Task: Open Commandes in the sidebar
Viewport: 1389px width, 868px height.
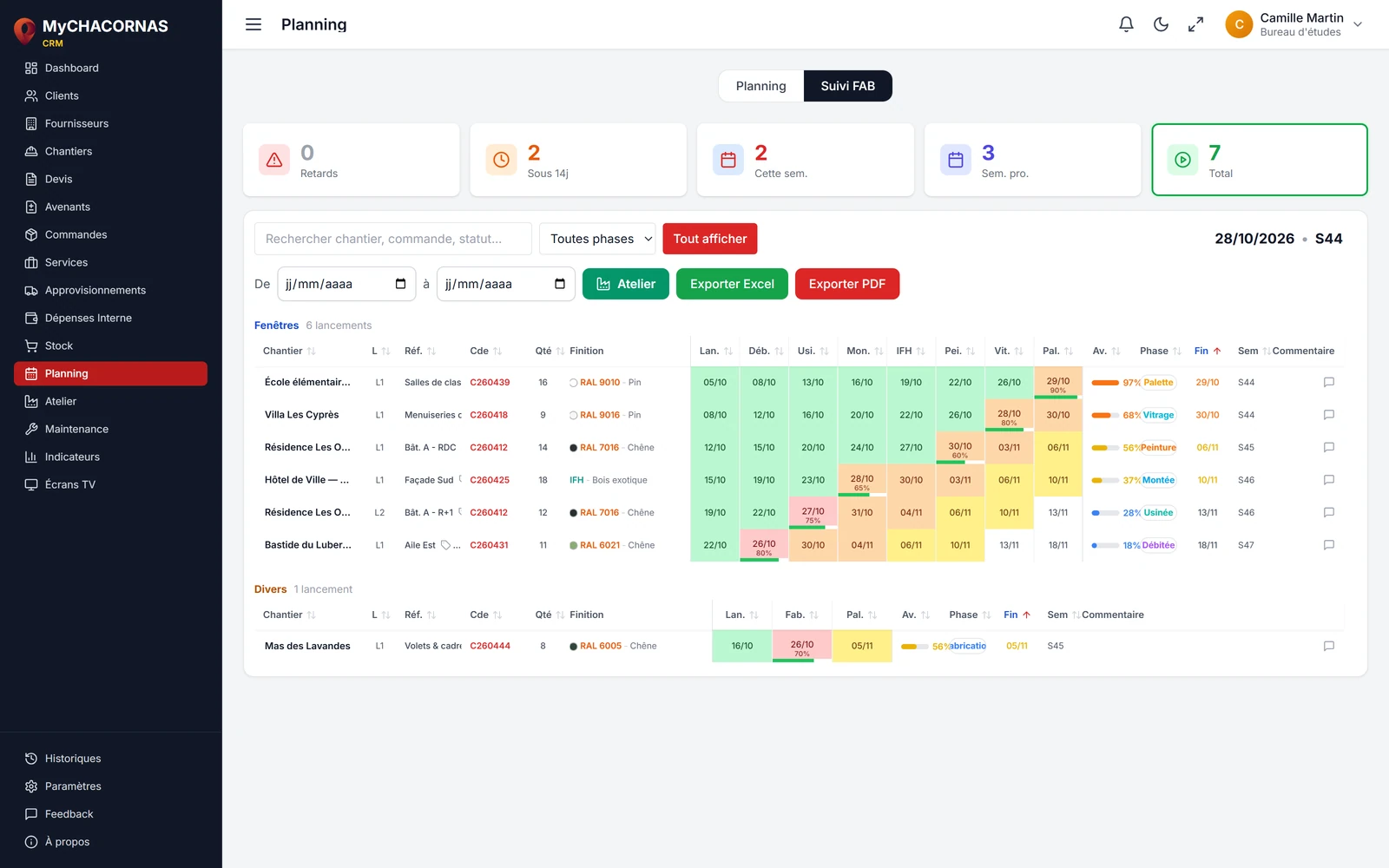Action: (x=111, y=234)
